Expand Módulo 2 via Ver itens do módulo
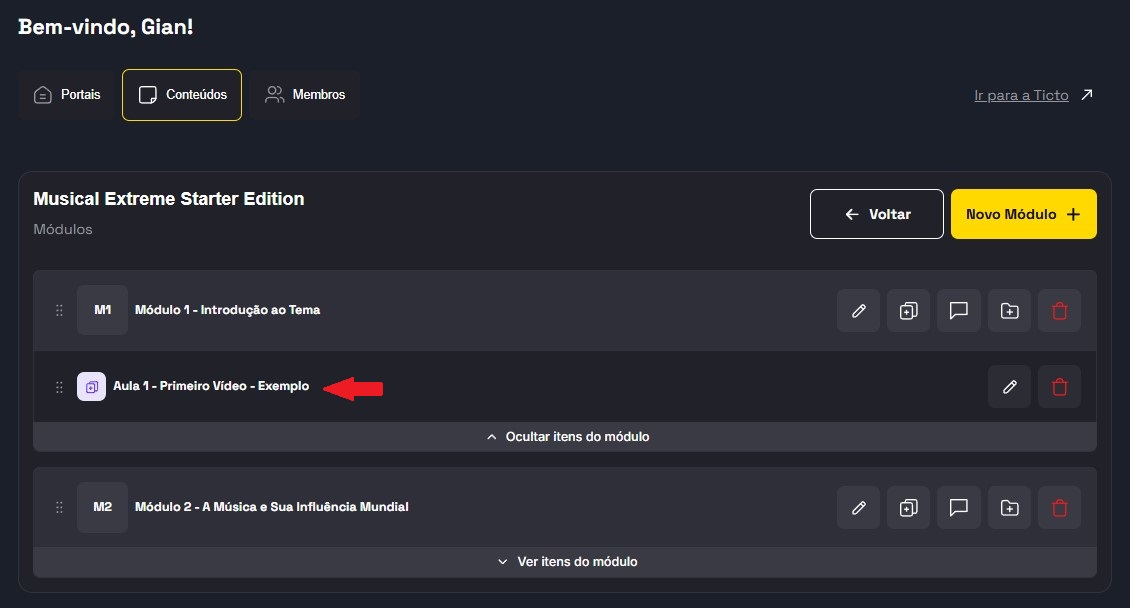This screenshot has height=608, width=1130. (567, 562)
